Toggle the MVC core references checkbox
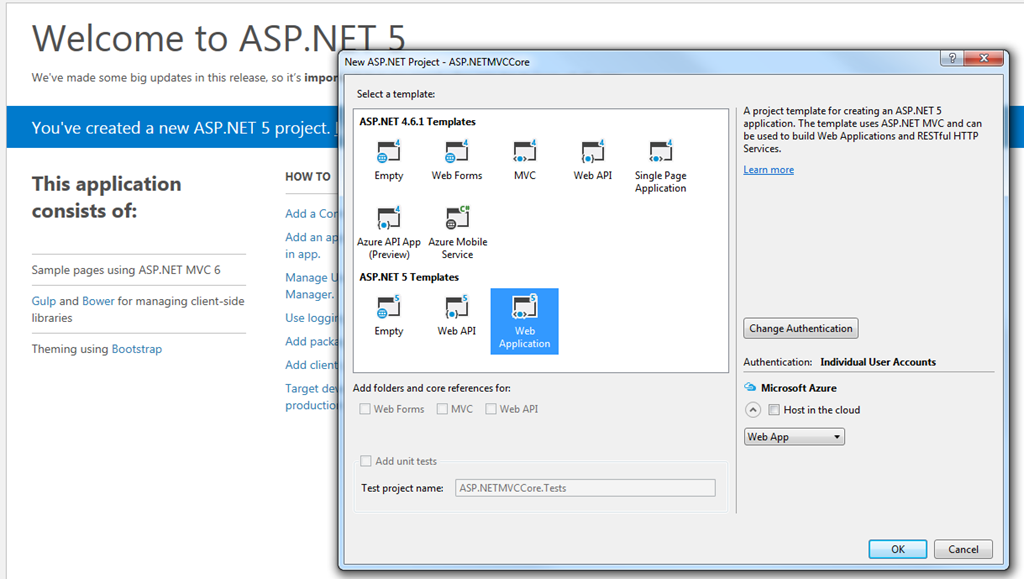 coord(442,409)
